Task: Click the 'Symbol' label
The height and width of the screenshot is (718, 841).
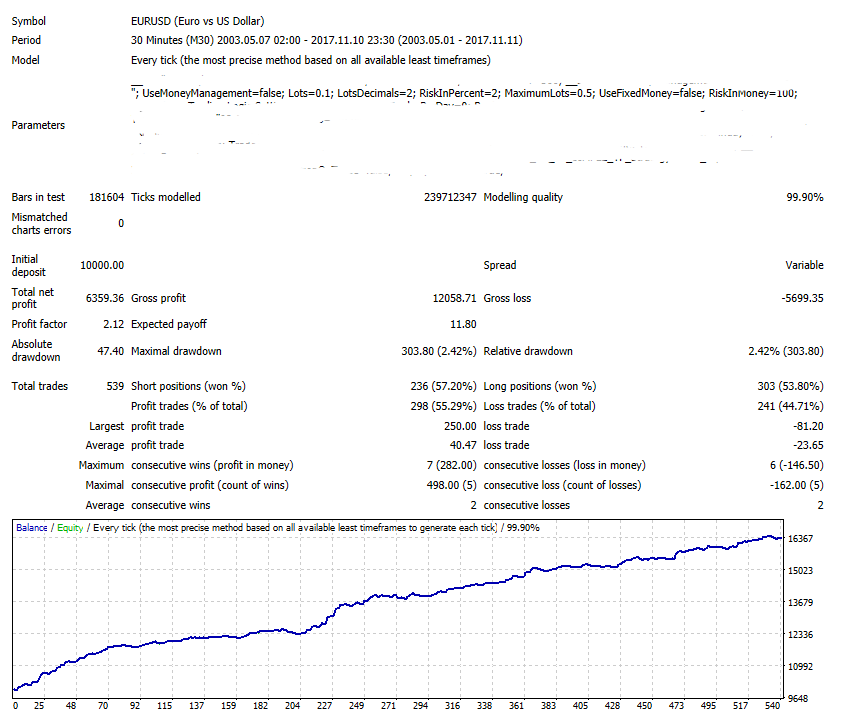Action: pyautogui.click(x=28, y=21)
